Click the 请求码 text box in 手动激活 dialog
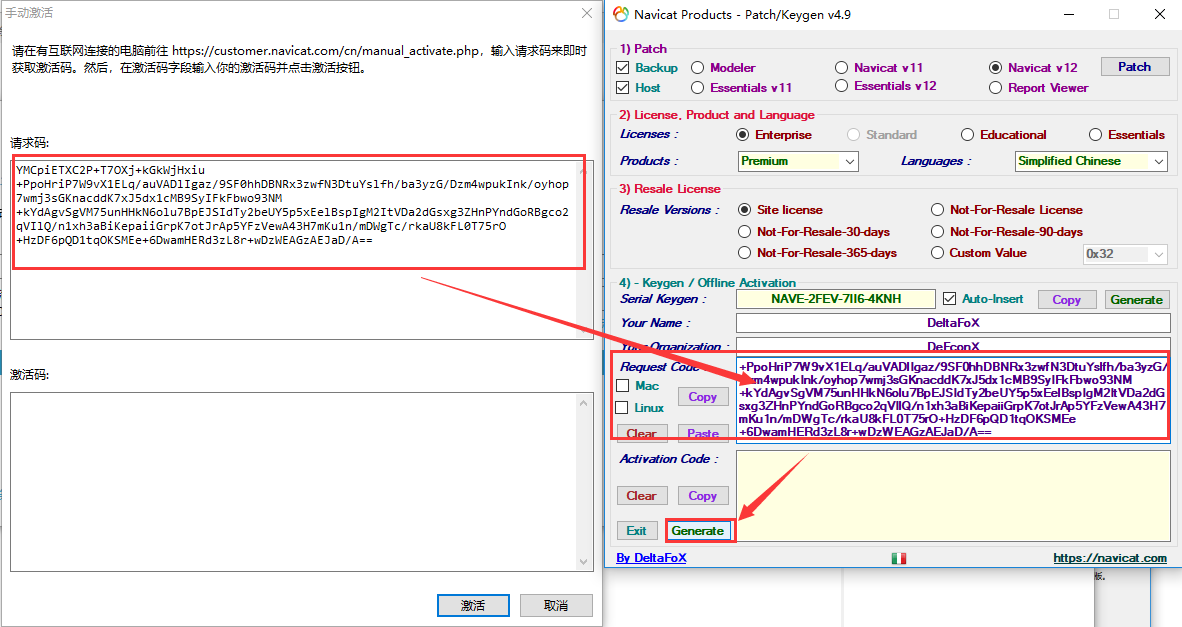The image size is (1182, 627). pyautogui.click(x=302, y=249)
